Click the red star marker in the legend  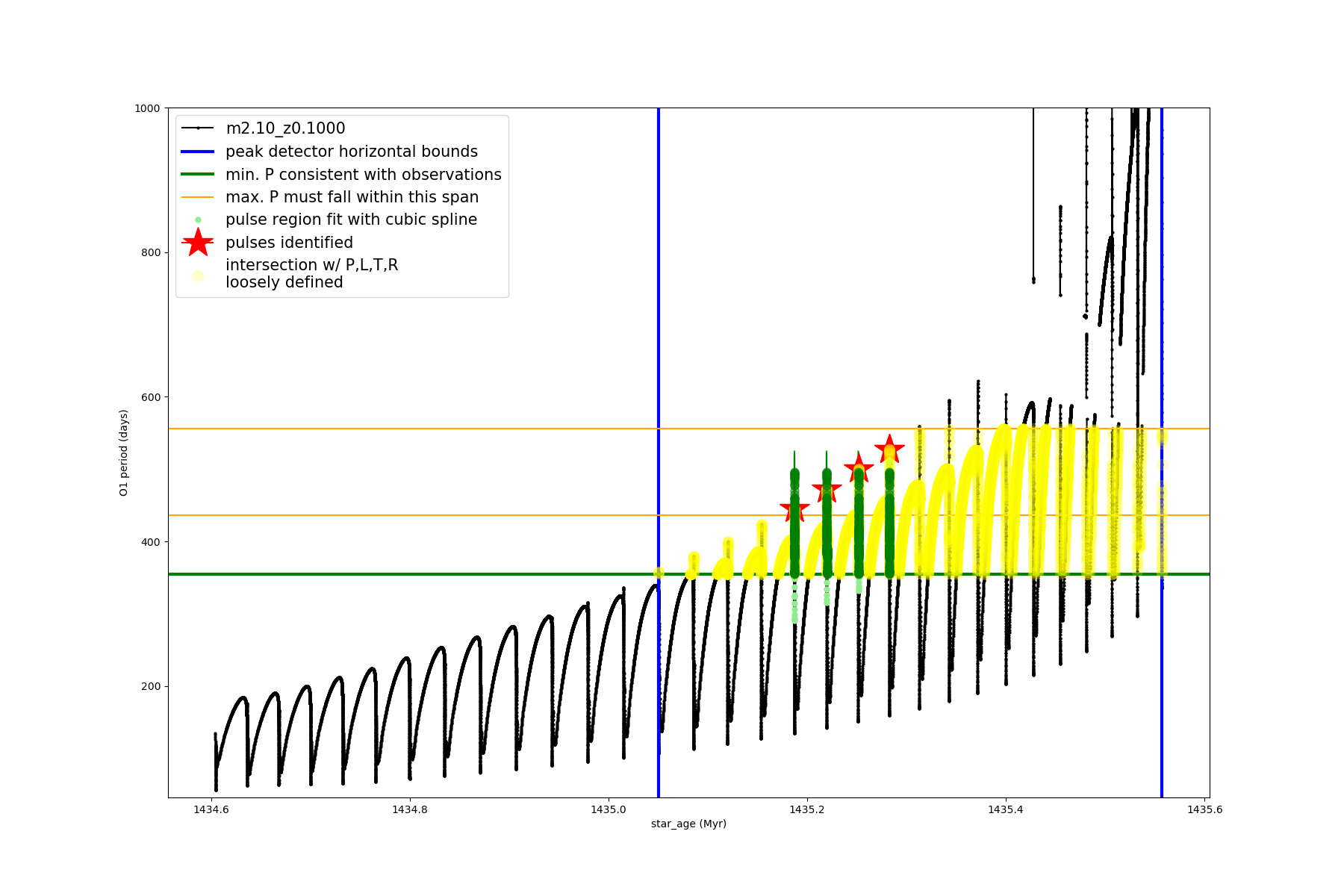point(198,243)
